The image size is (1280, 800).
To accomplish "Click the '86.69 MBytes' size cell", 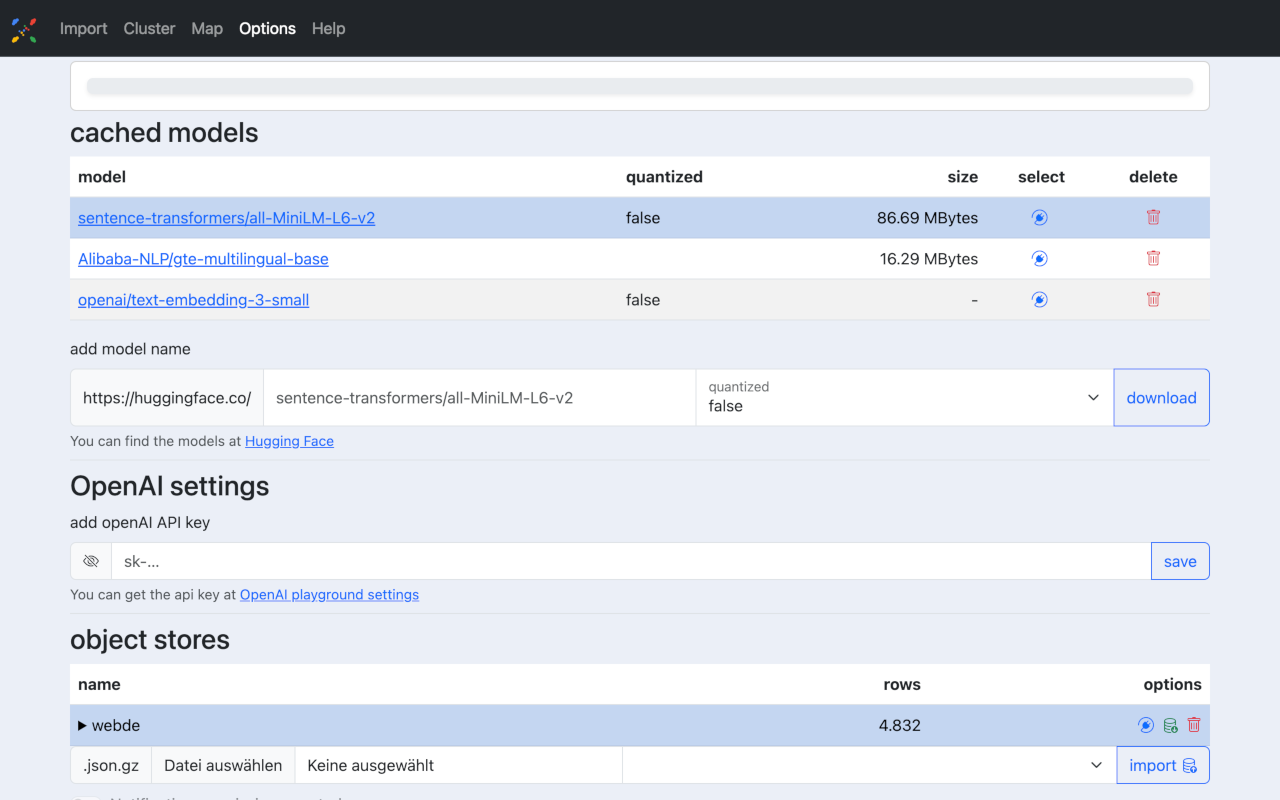I will pos(927,217).
